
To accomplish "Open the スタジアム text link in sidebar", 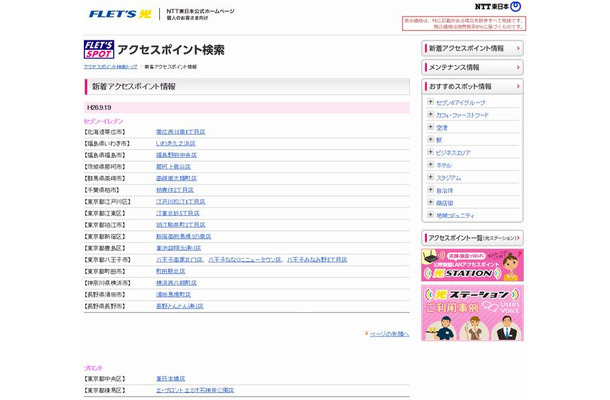I will point(449,178).
